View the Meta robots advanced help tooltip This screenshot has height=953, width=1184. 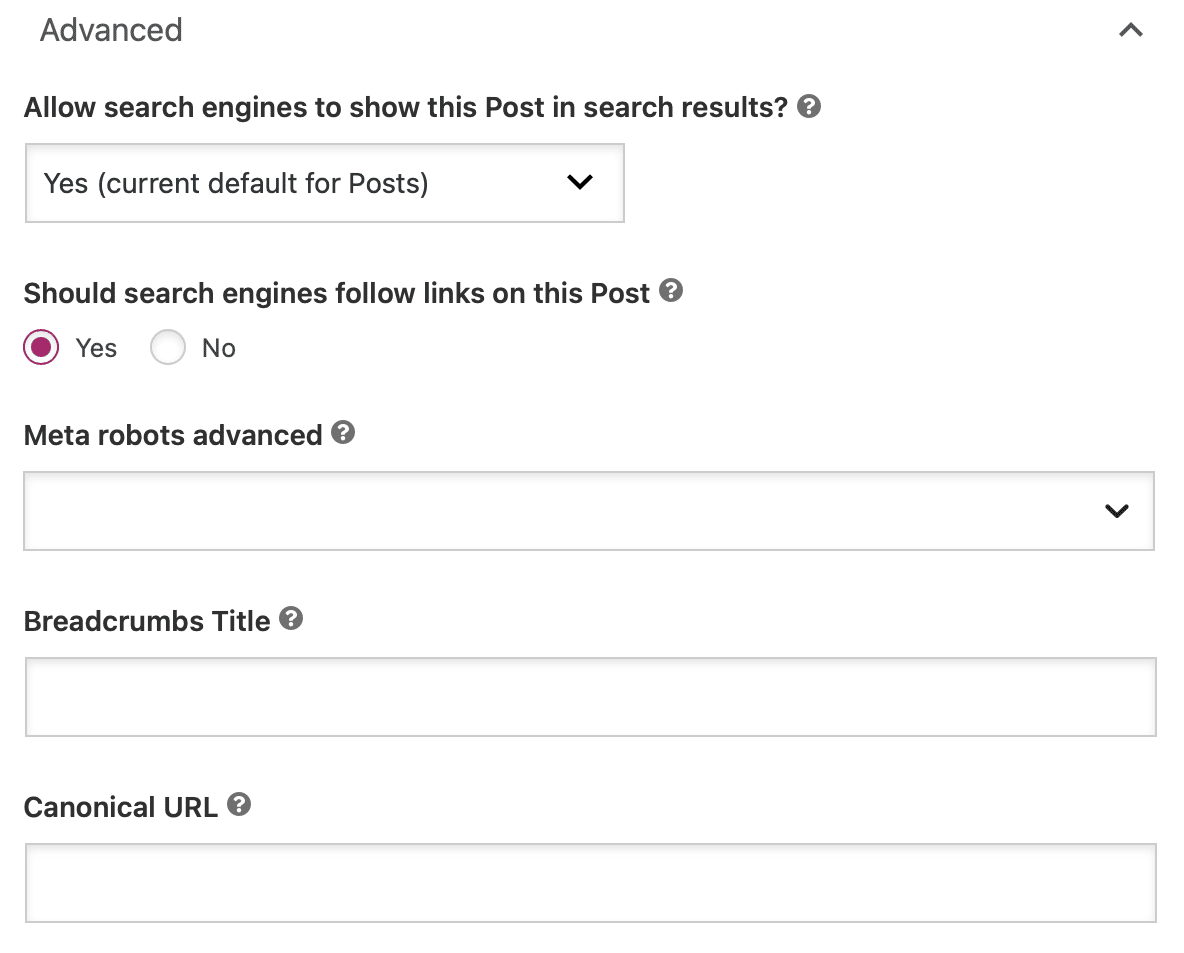[343, 433]
